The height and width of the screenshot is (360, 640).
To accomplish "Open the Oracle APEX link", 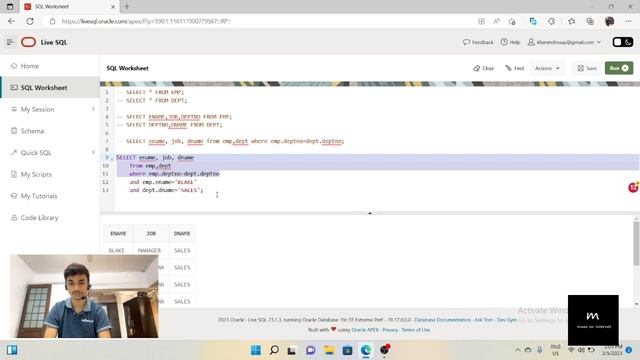I will point(365,330).
